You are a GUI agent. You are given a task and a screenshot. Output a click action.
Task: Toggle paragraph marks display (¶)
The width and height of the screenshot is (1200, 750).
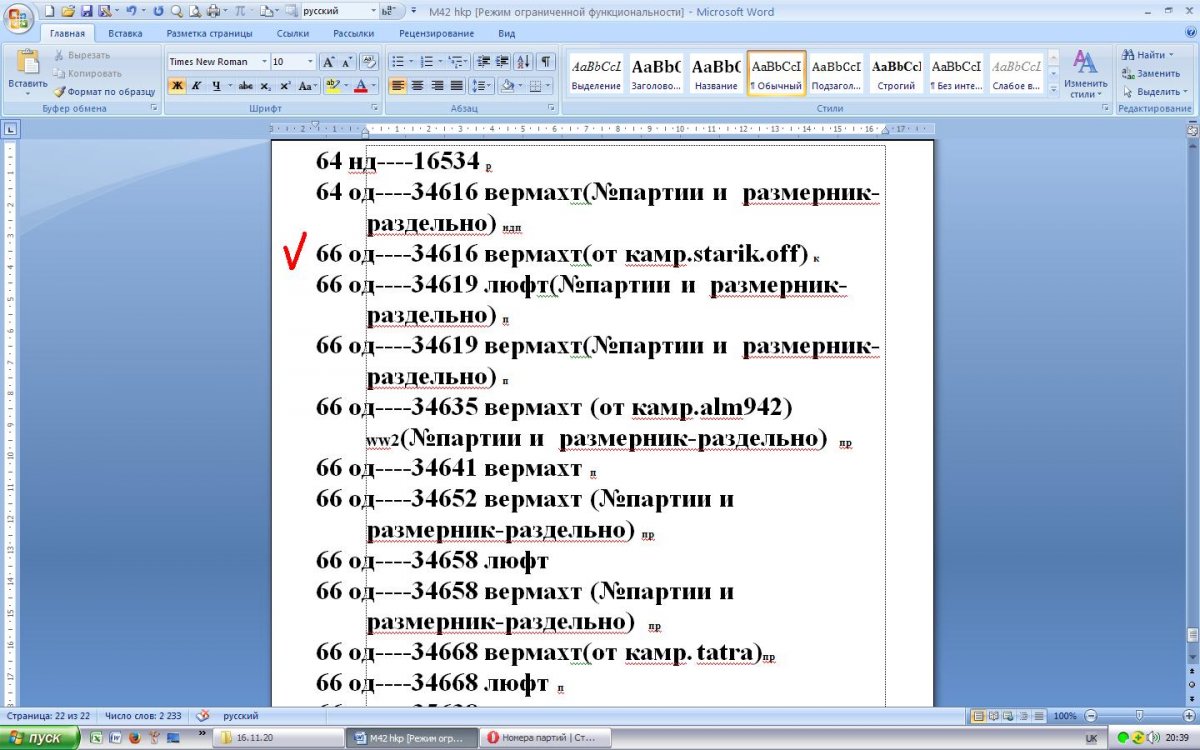point(547,61)
